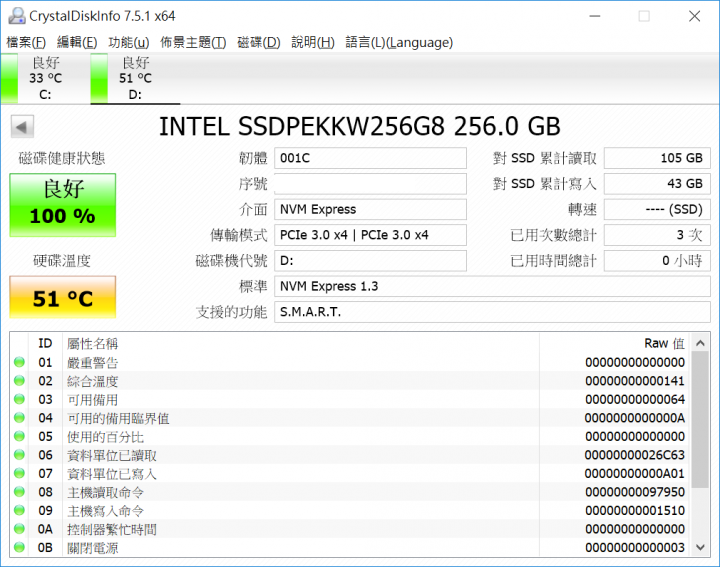
Task: Click the 轉速 value ---- (SSD)
Action: (657, 209)
